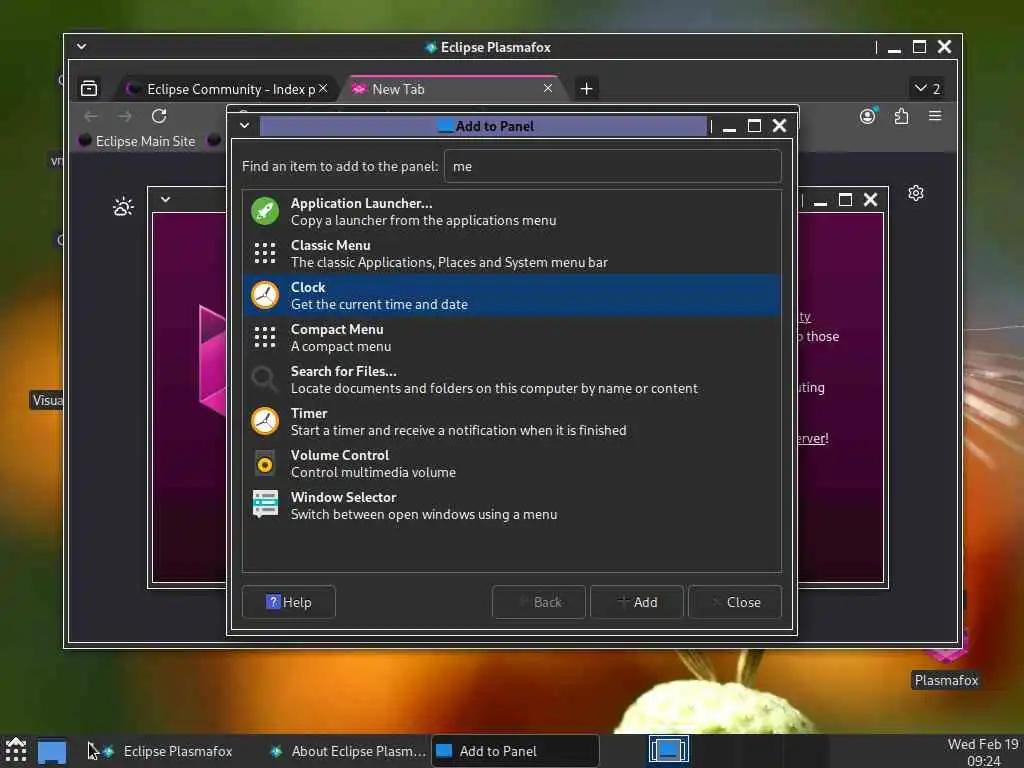Click the Timer clock icon
Viewport: 1024px width, 768px height.
tap(264, 421)
